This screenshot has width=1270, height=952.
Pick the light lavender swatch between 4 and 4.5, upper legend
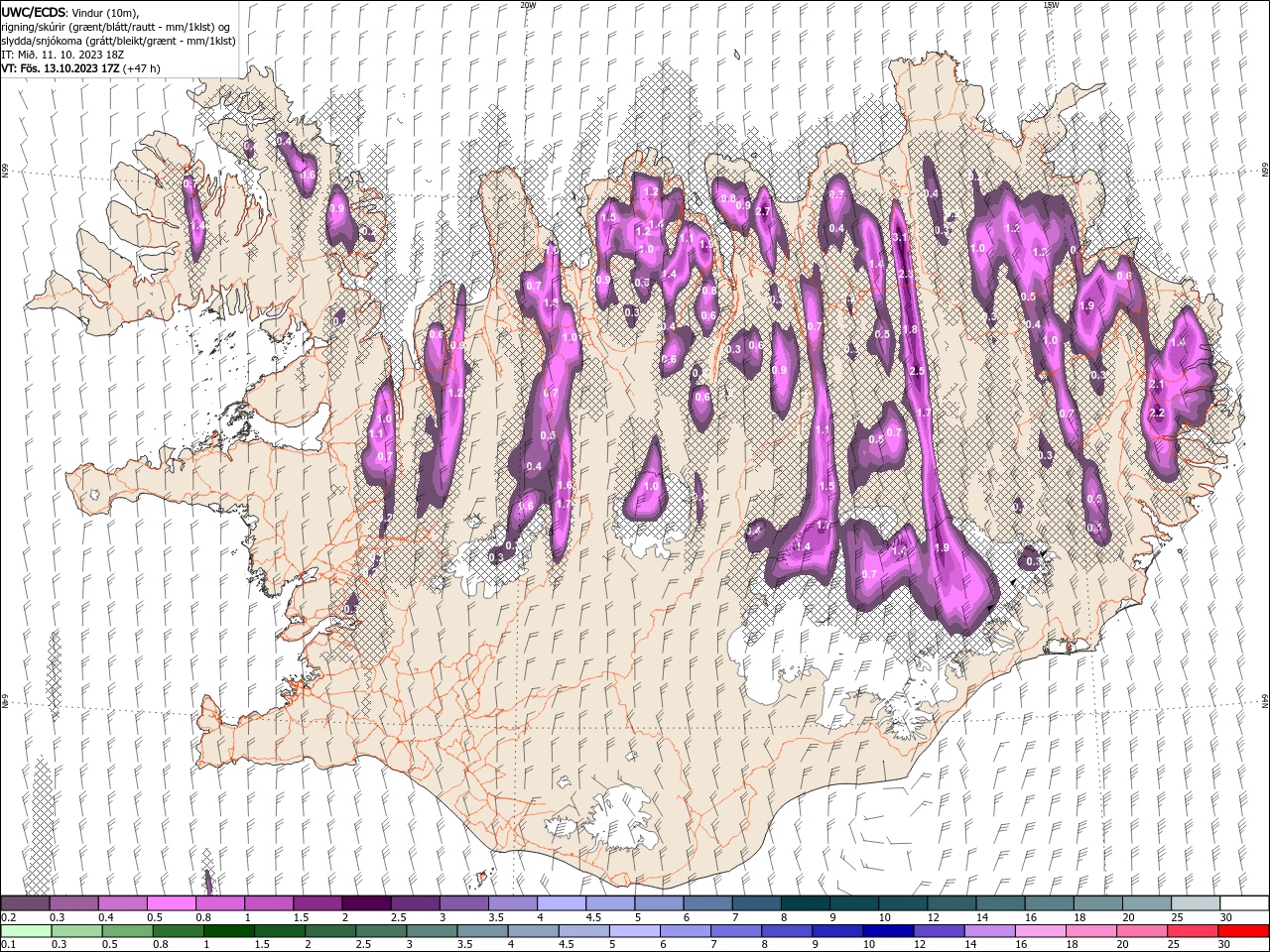point(561,903)
